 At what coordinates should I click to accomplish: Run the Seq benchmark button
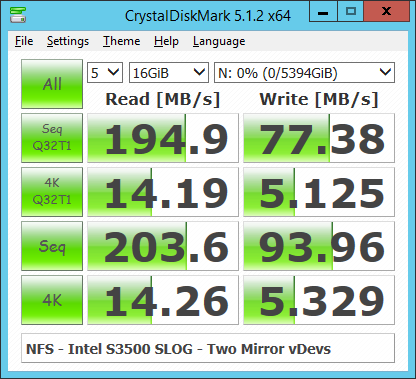click(x=52, y=246)
